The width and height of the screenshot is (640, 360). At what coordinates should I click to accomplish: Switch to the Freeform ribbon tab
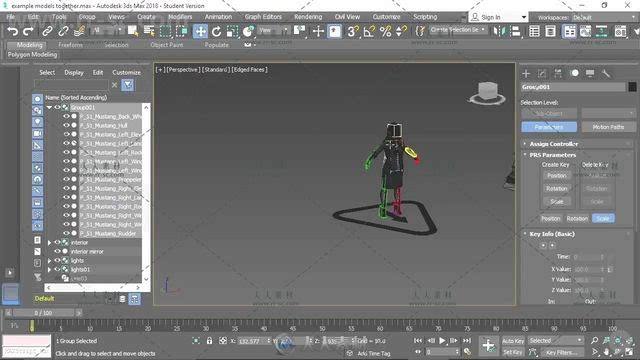point(71,45)
